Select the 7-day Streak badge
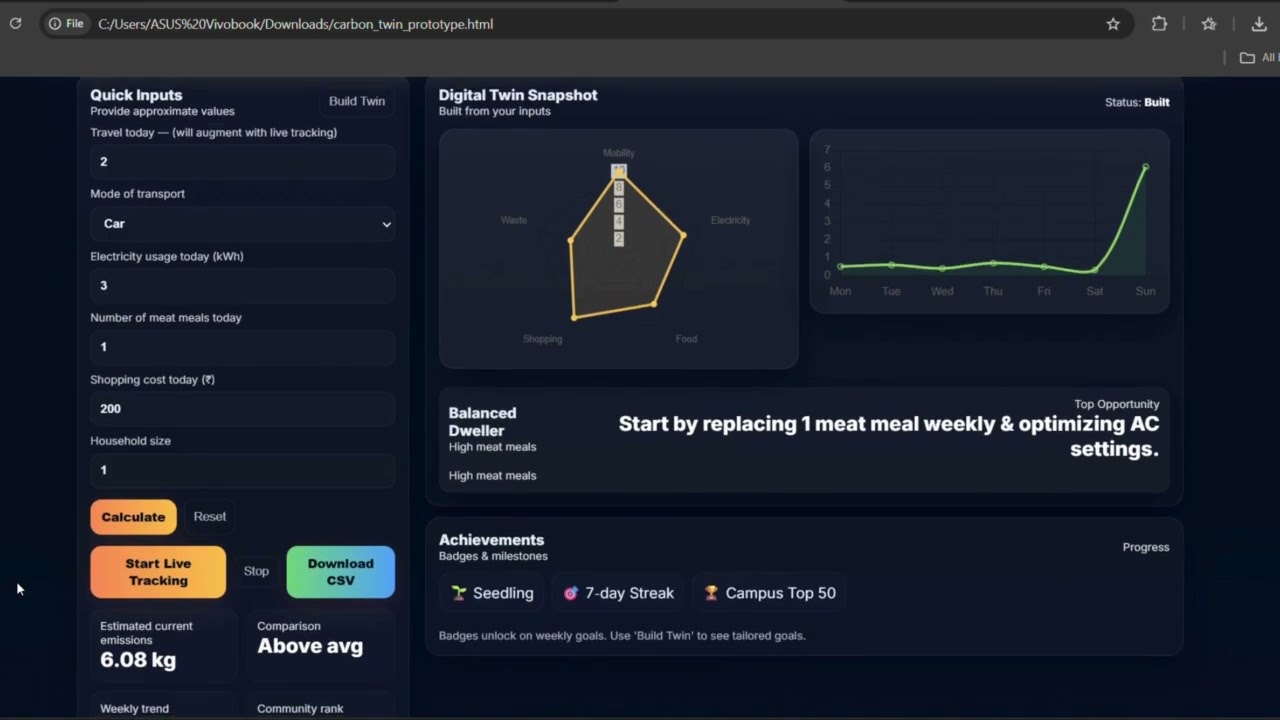 click(x=618, y=593)
